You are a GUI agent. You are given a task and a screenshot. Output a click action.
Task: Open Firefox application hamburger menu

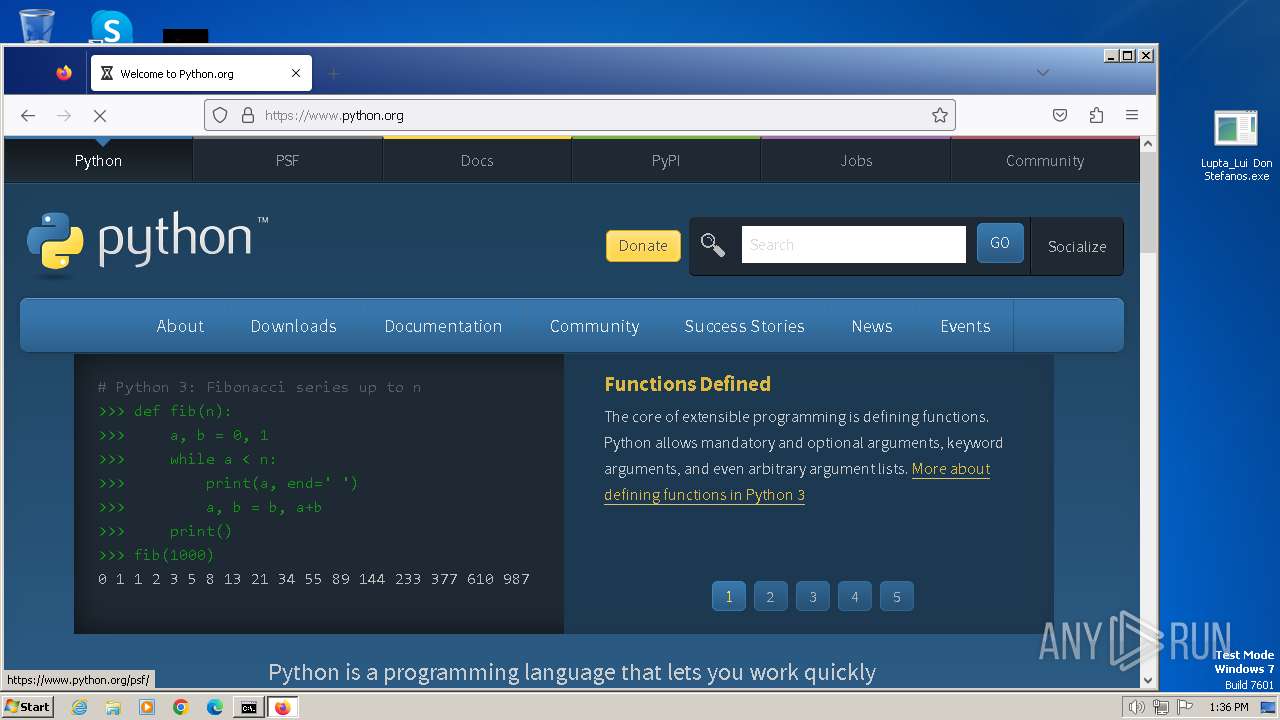[1132, 115]
